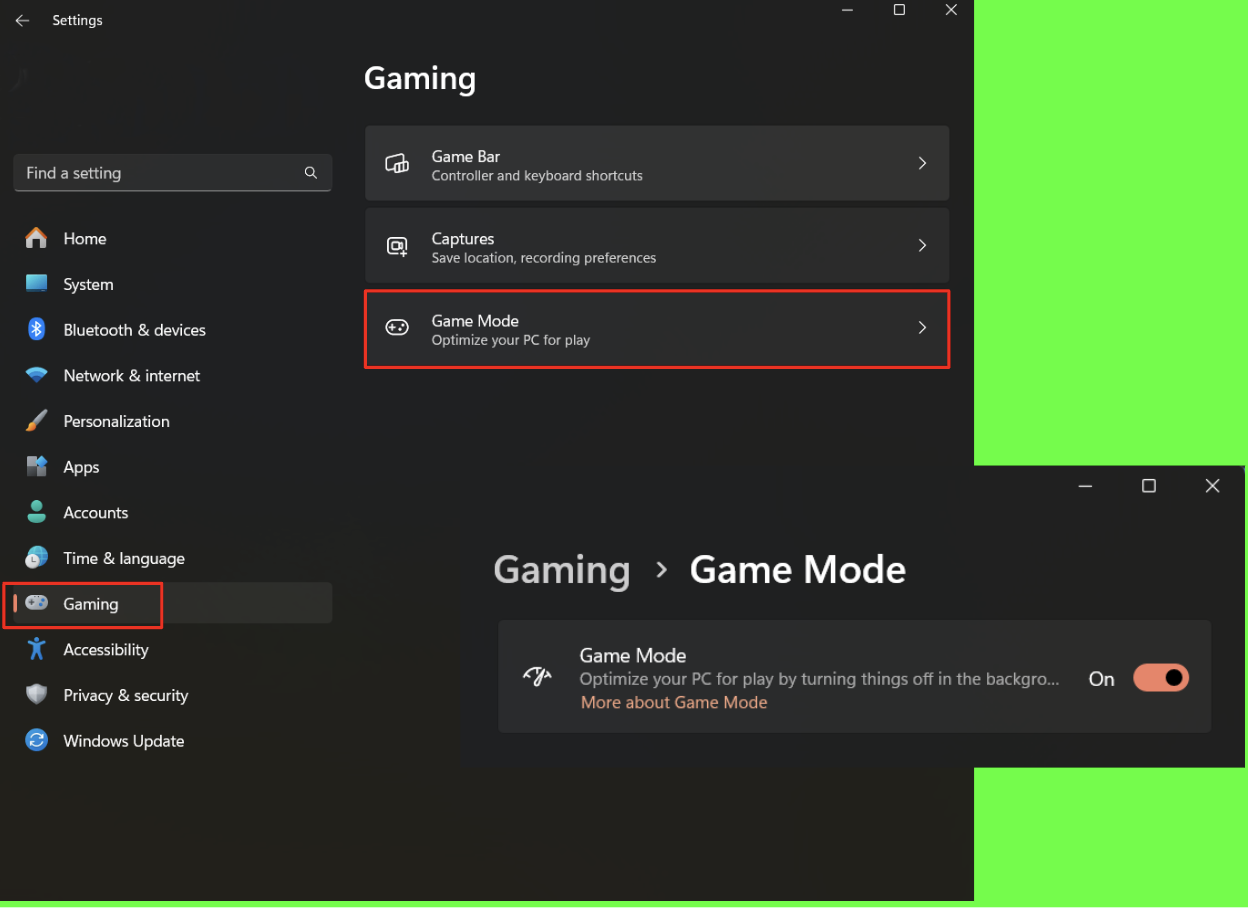Click the Game Bar card icon
1248x908 pixels.
click(x=397, y=164)
